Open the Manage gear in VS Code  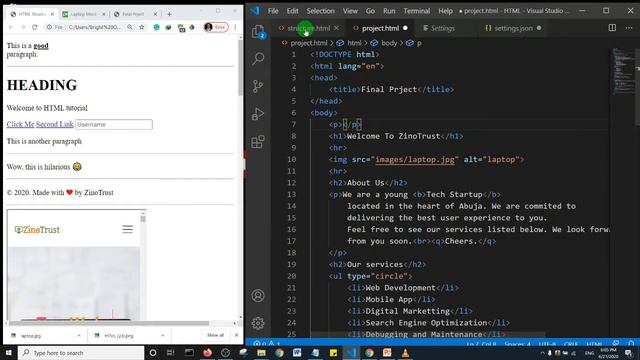[x=258, y=323]
